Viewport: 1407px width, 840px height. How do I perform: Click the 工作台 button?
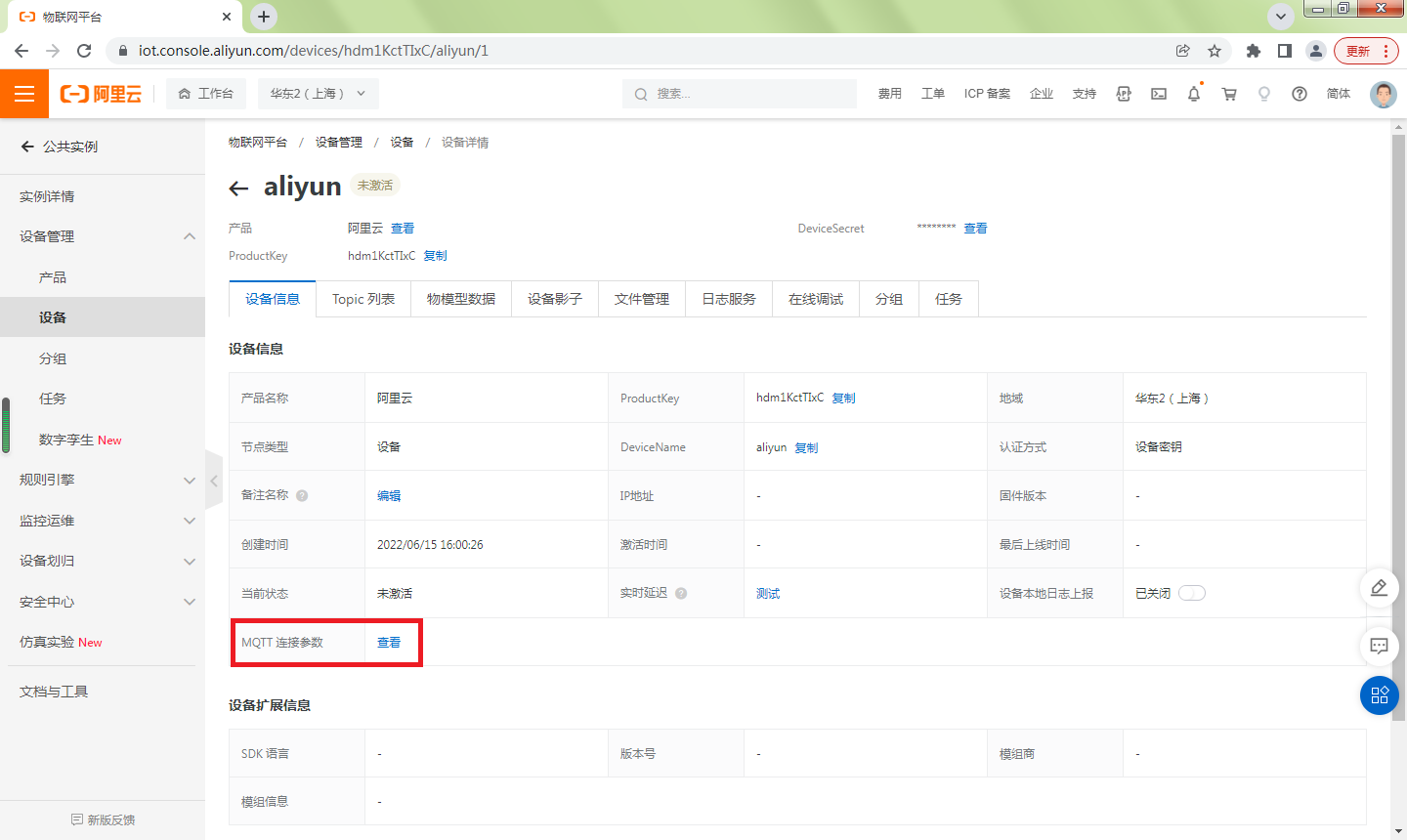(x=206, y=94)
